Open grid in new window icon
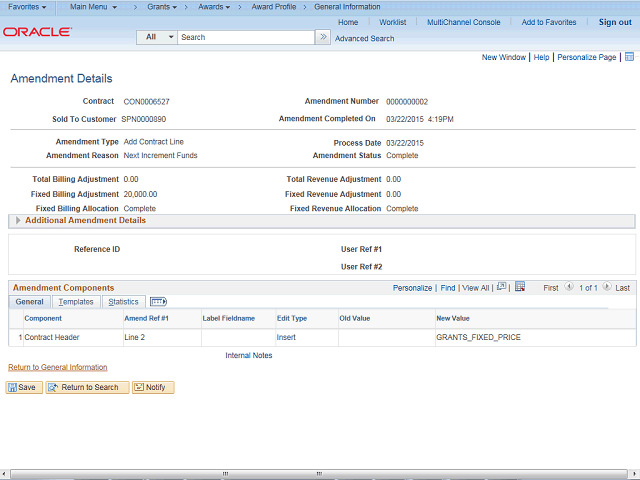640x480 pixels. click(x=502, y=287)
